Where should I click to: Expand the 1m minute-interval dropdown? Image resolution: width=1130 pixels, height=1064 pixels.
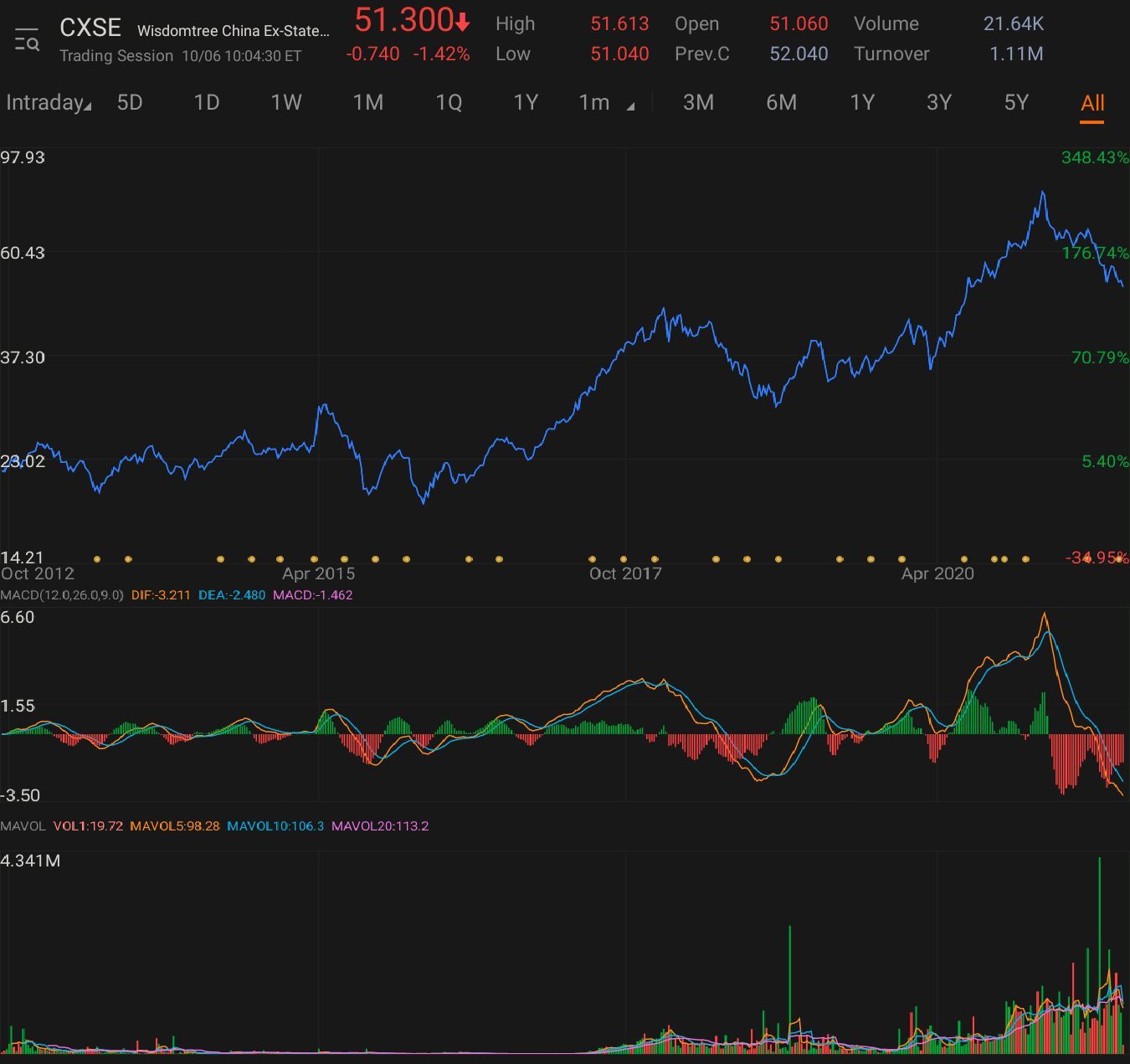pos(606,103)
